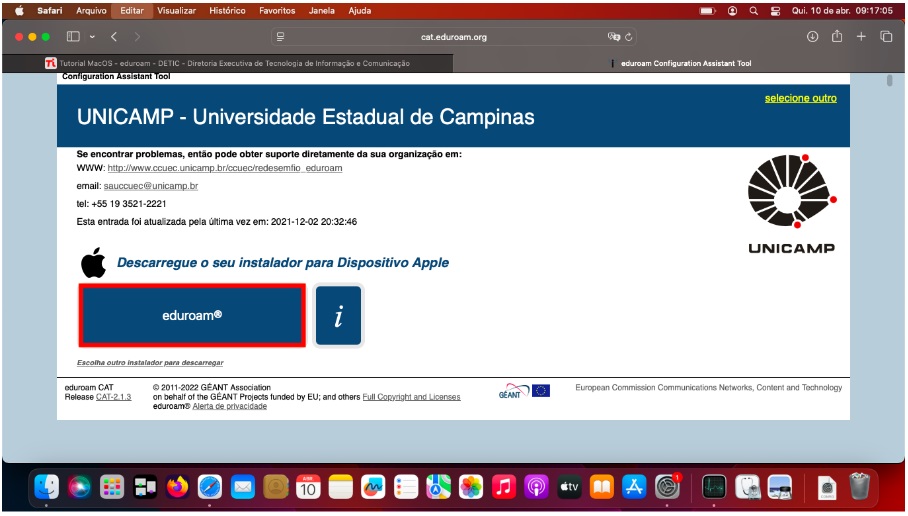
Task: Go back with the Safari back arrow
Action: point(114,36)
